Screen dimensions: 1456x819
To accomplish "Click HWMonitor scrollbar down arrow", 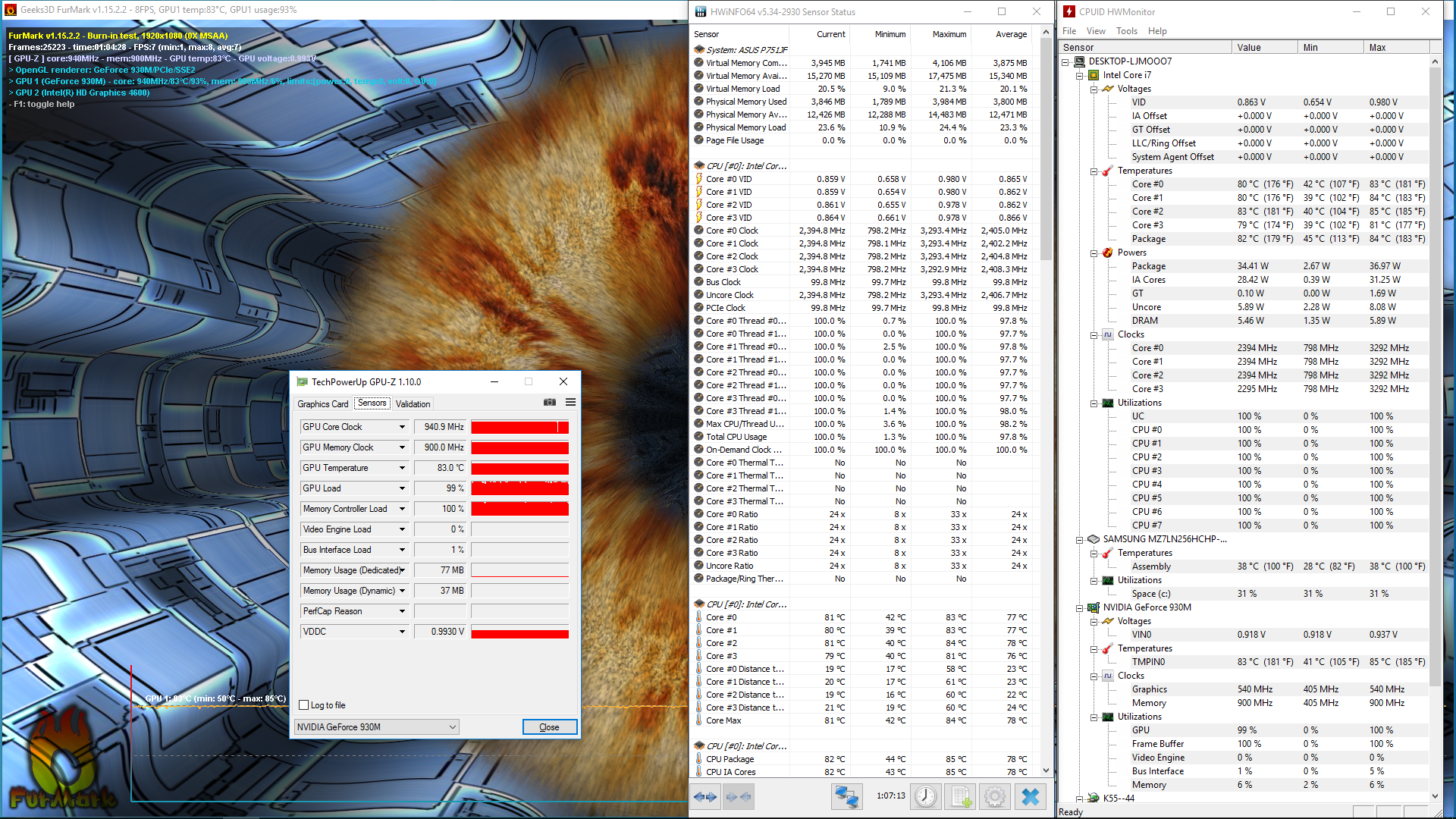I will pyautogui.click(x=1435, y=796).
